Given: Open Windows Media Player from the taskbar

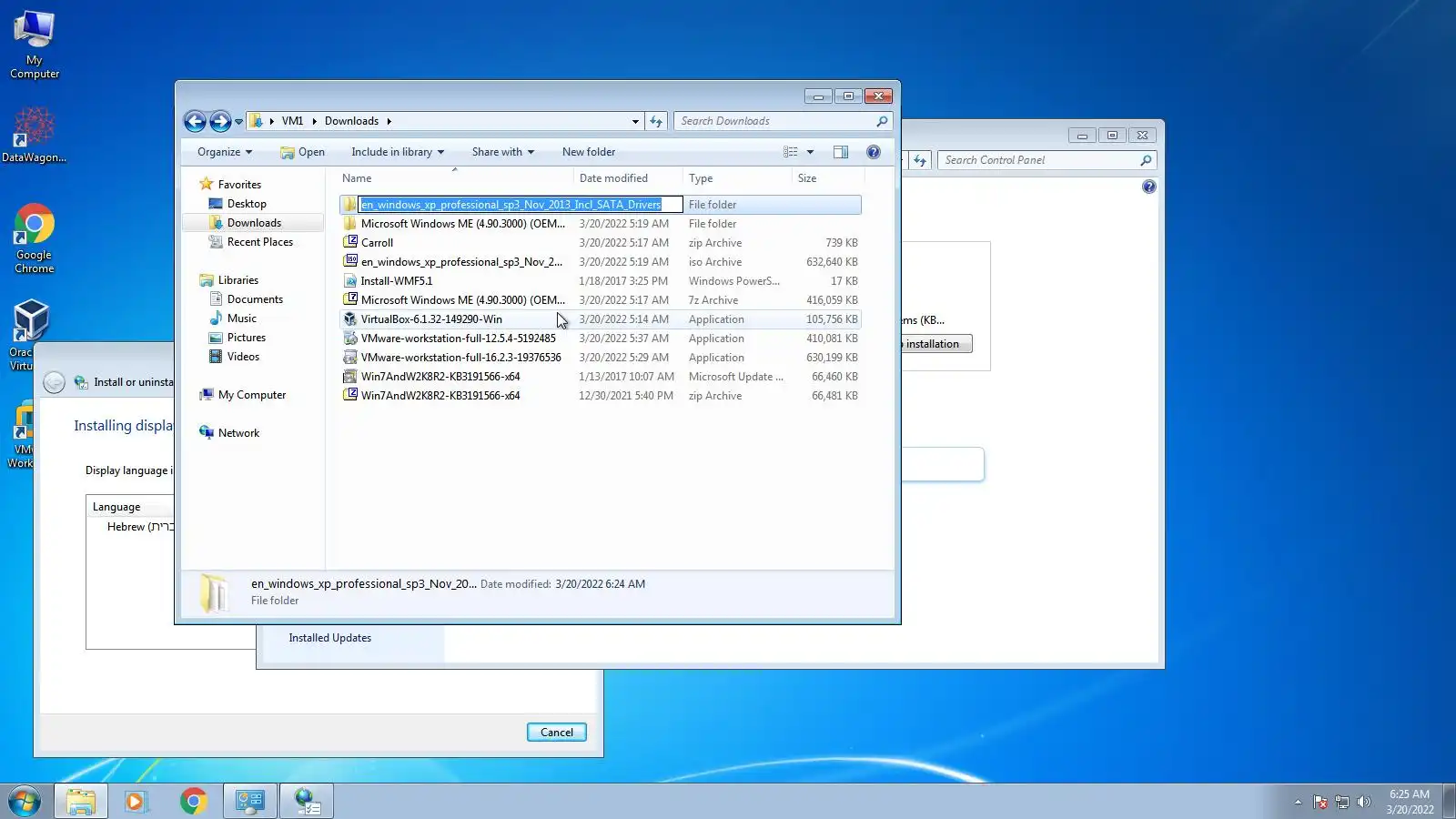Looking at the screenshot, I should (x=136, y=802).
